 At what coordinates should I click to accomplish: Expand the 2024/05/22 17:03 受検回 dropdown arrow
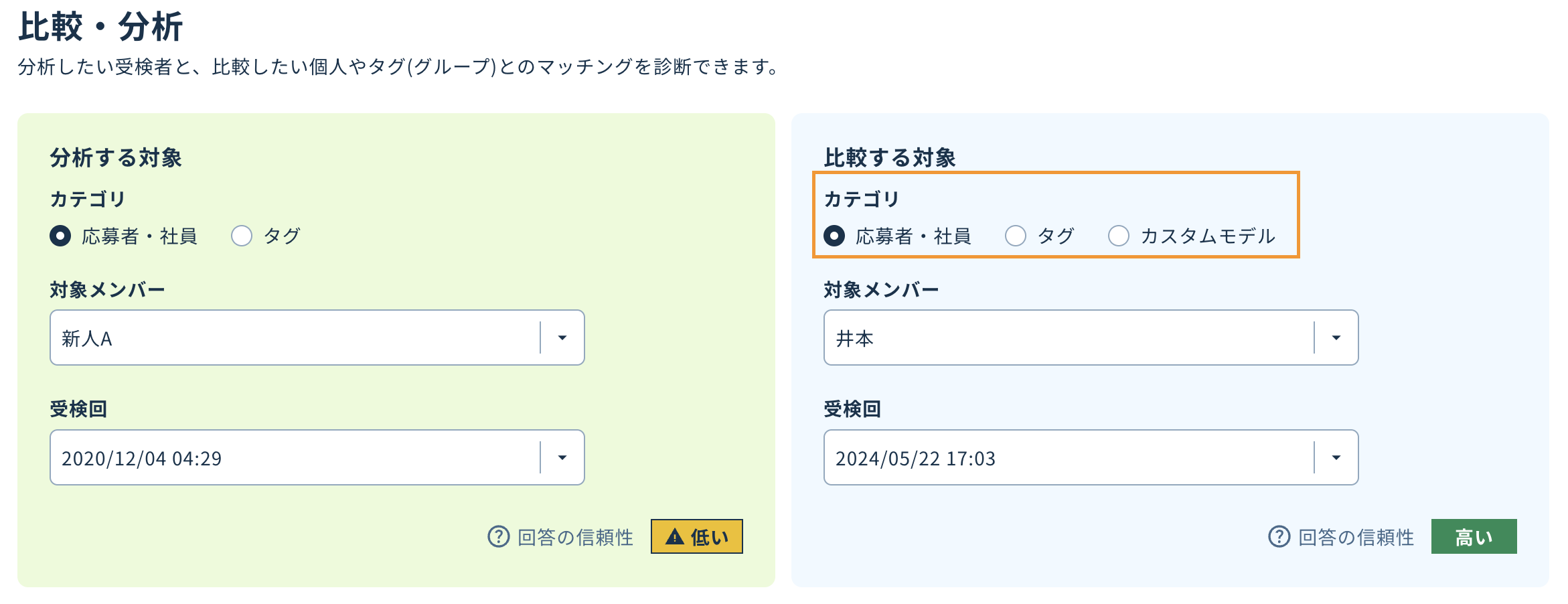click(1336, 457)
